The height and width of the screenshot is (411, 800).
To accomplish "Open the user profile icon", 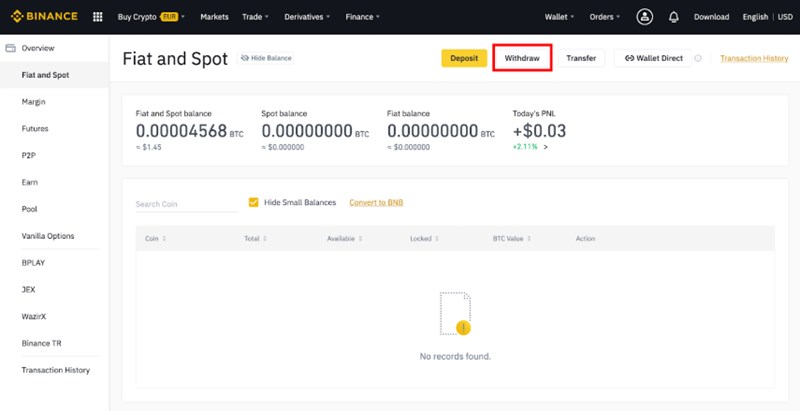I will 644,17.
